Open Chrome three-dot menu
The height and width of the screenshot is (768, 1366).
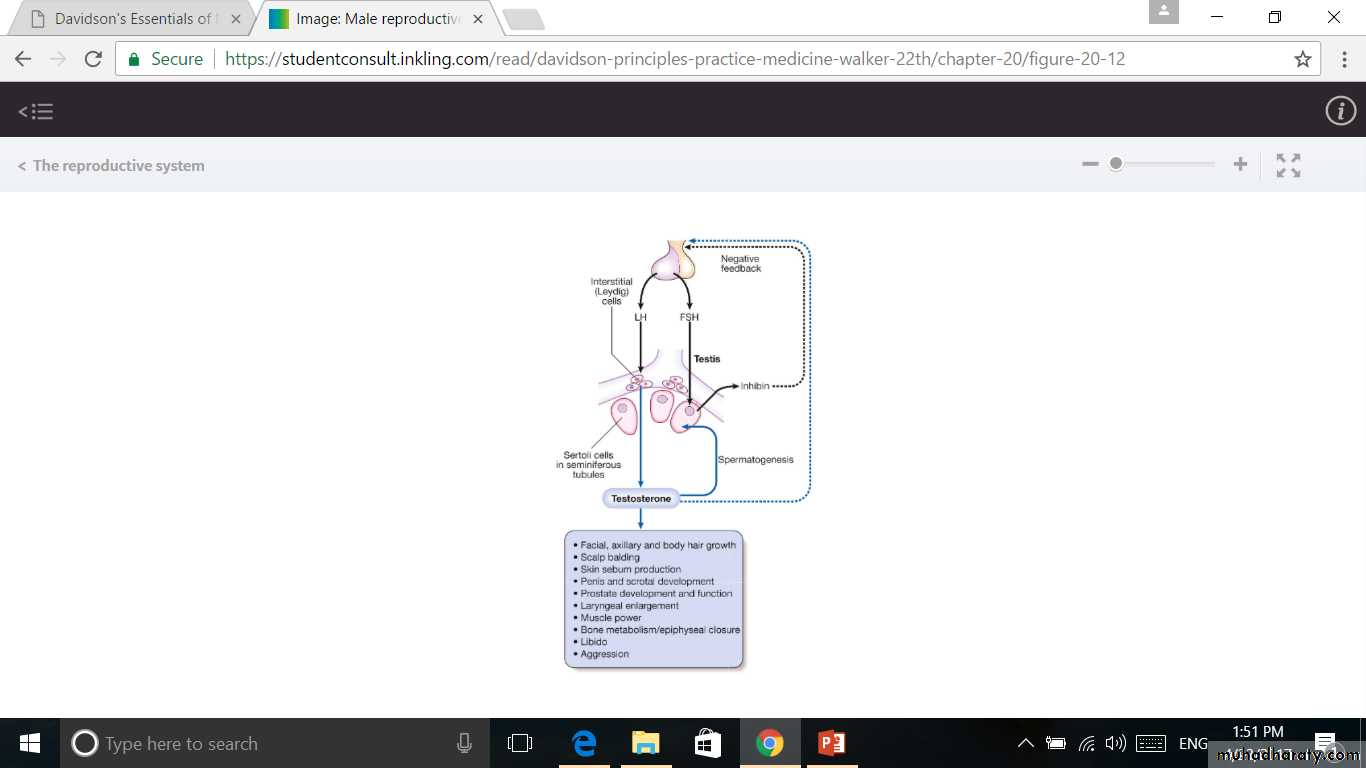pos(1344,59)
